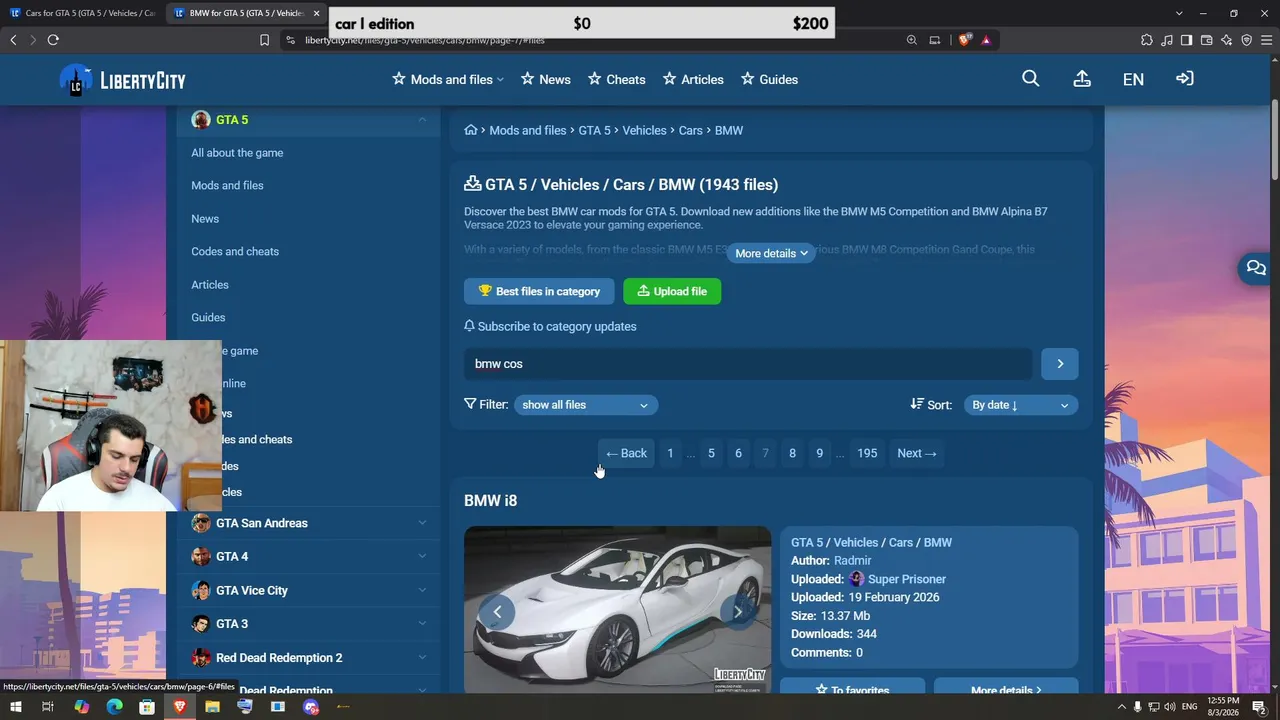
Task: Open File Explorer from the taskbar
Action: (212, 707)
